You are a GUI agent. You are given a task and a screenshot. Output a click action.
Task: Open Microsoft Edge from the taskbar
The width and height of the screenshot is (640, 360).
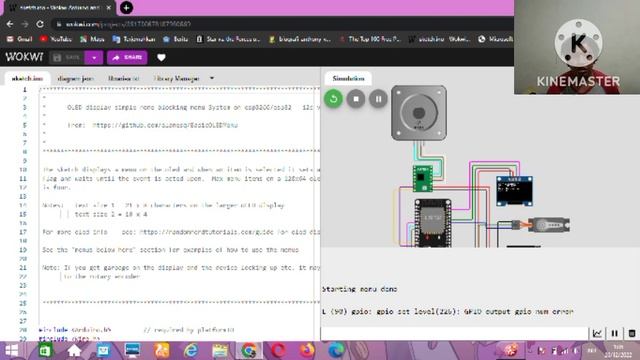tap(336, 351)
